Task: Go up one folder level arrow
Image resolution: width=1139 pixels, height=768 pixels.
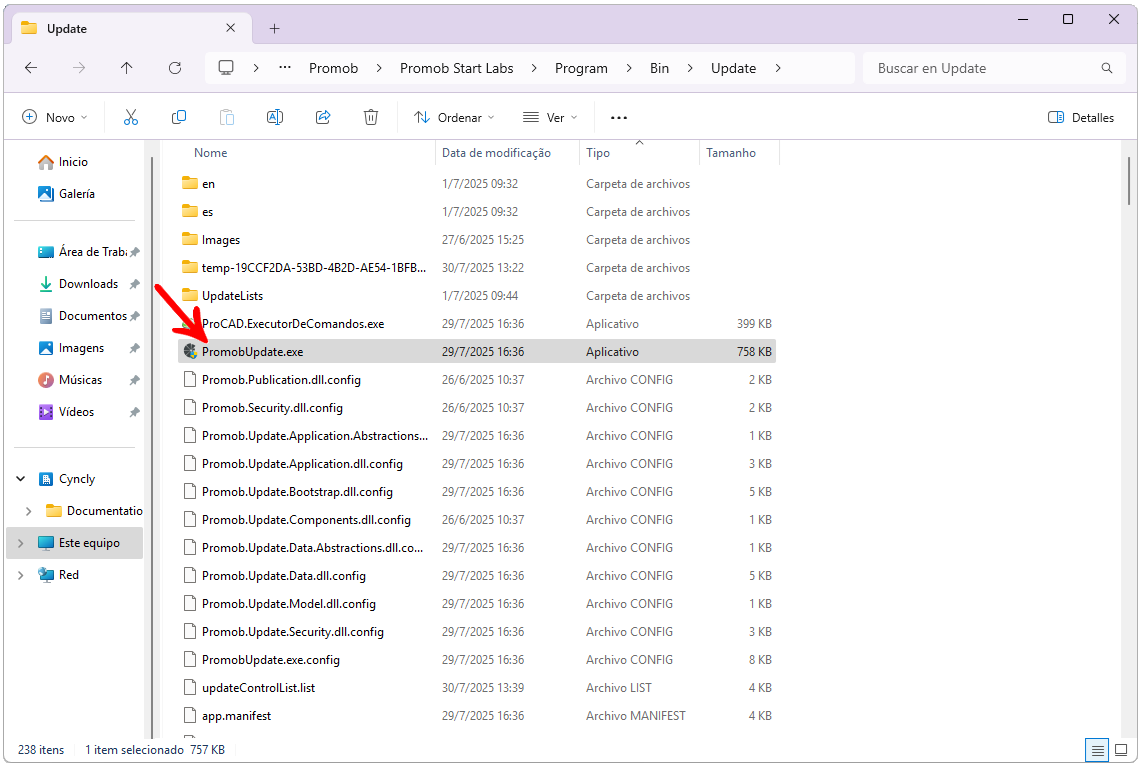Action: pyautogui.click(x=126, y=68)
